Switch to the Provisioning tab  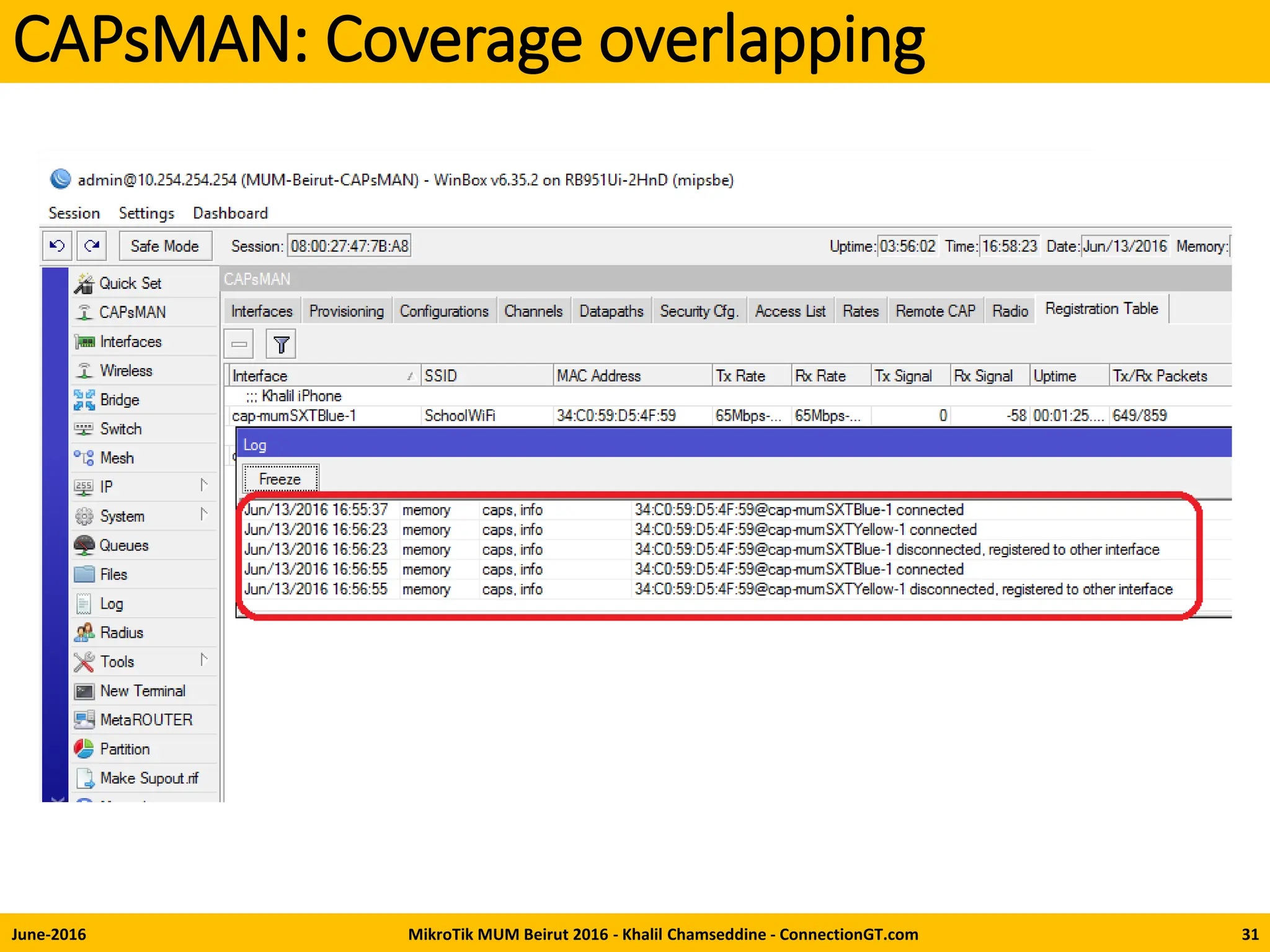pos(346,311)
